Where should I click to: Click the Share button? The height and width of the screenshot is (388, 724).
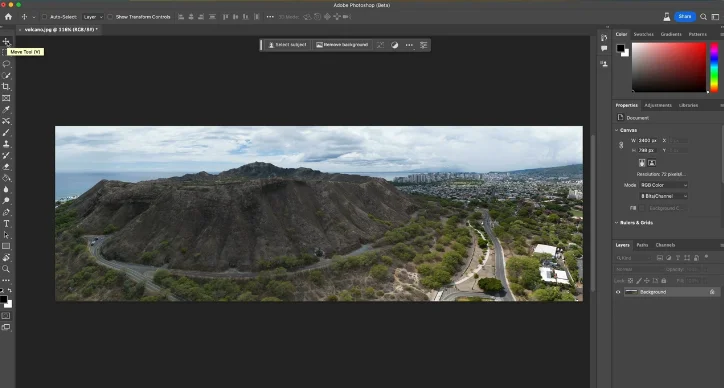pyautogui.click(x=685, y=17)
